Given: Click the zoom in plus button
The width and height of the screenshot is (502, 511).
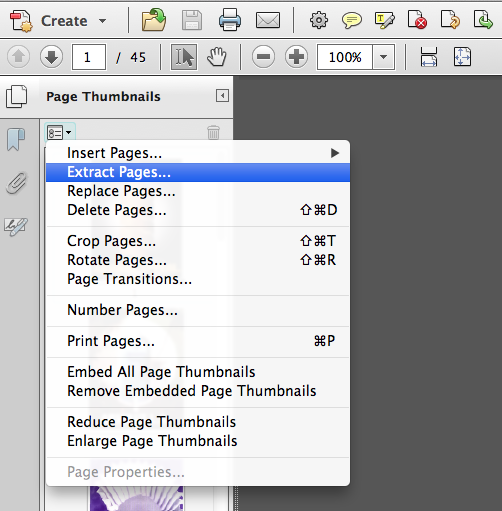Looking at the screenshot, I should tap(296, 57).
